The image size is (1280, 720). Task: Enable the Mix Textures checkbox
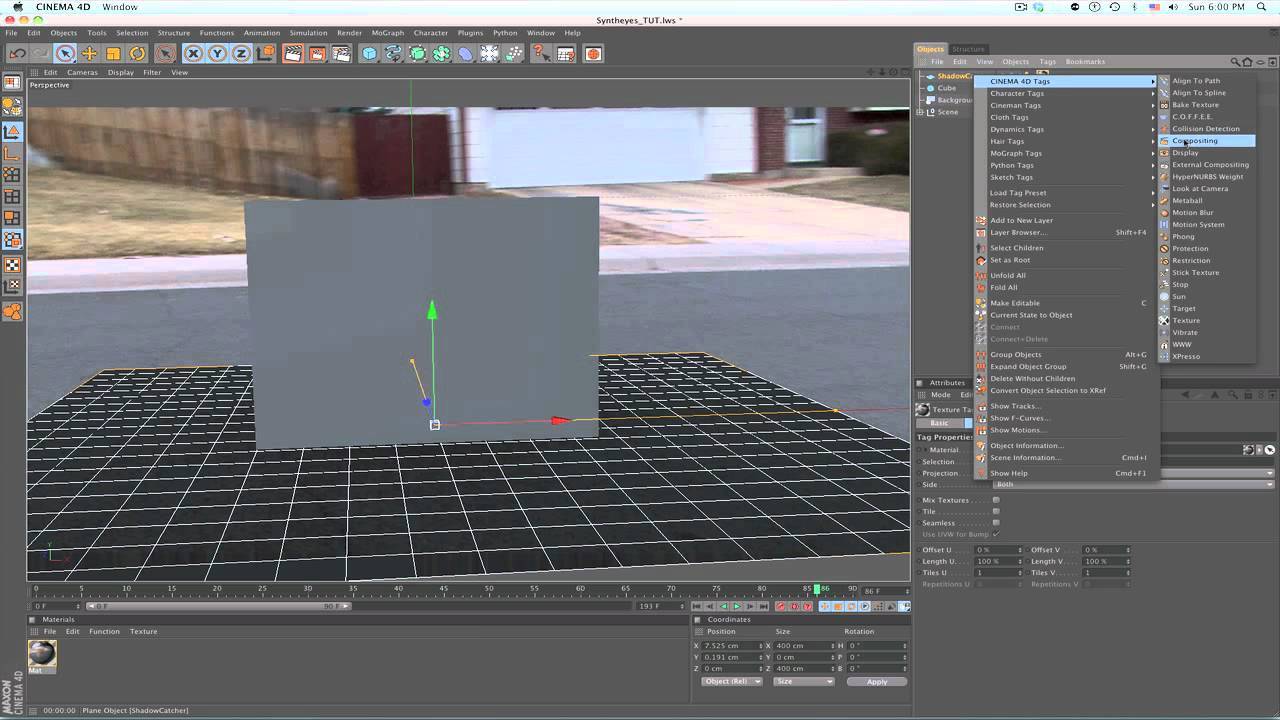pyautogui.click(x=995, y=500)
